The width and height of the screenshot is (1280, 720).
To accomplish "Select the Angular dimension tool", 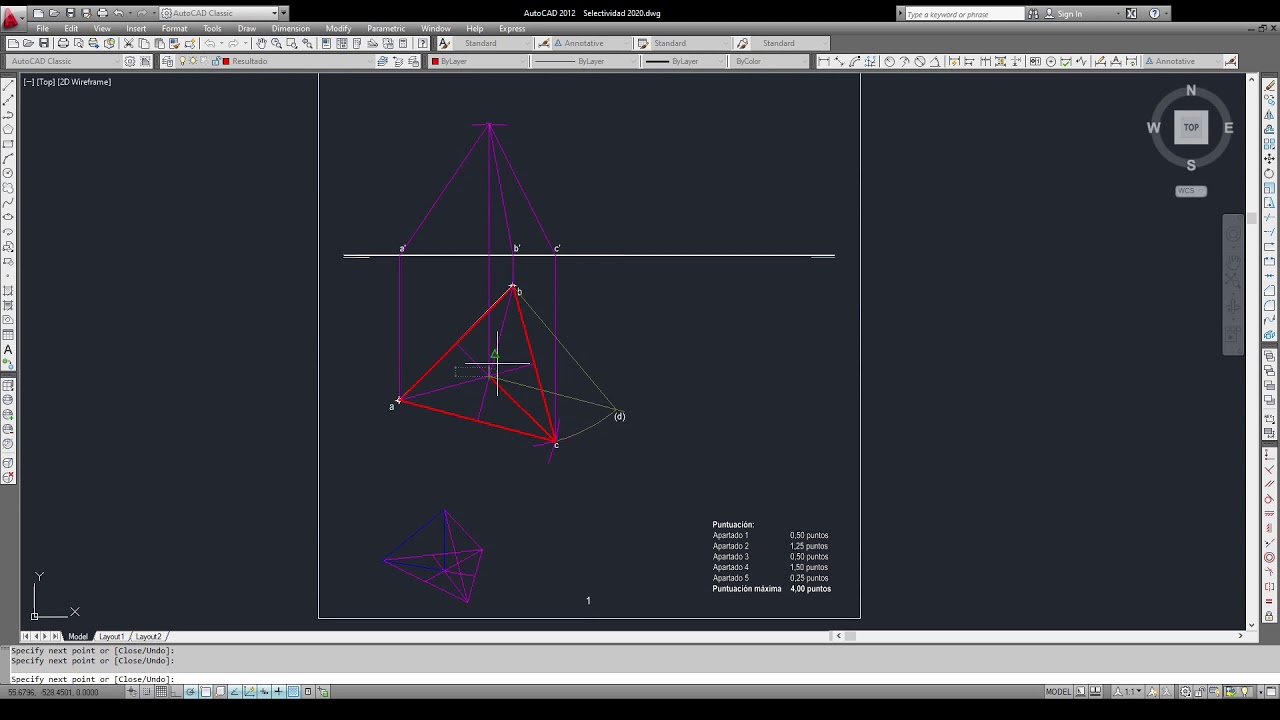I will pyautogui.click(x=936, y=61).
